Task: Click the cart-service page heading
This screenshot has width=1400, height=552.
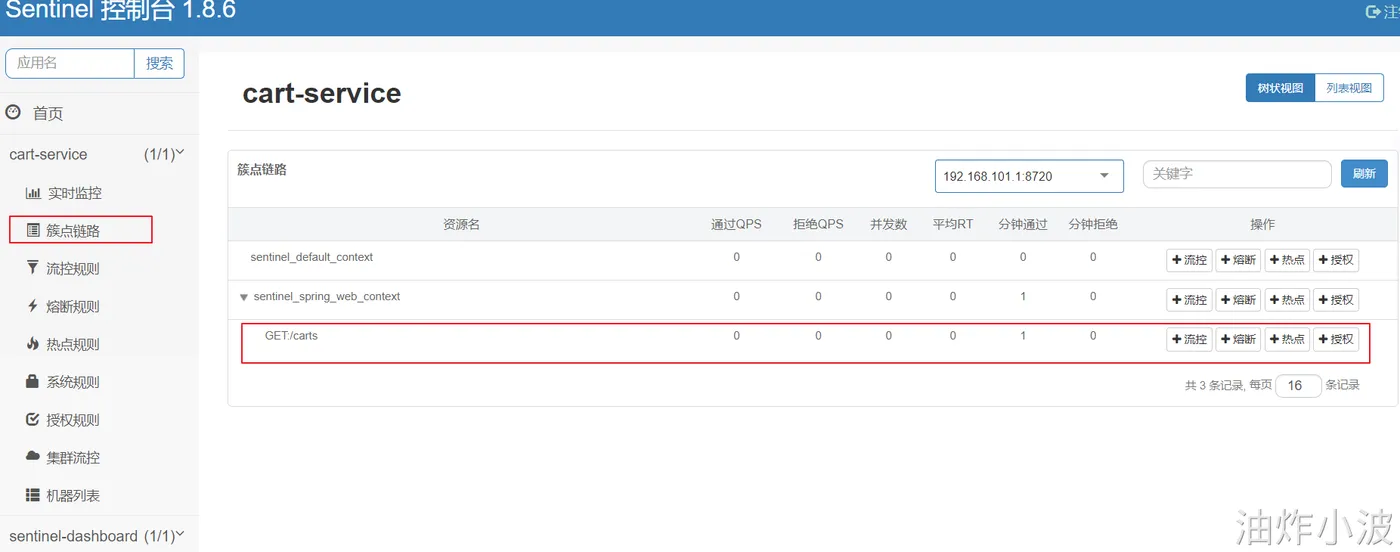Action: tap(322, 93)
